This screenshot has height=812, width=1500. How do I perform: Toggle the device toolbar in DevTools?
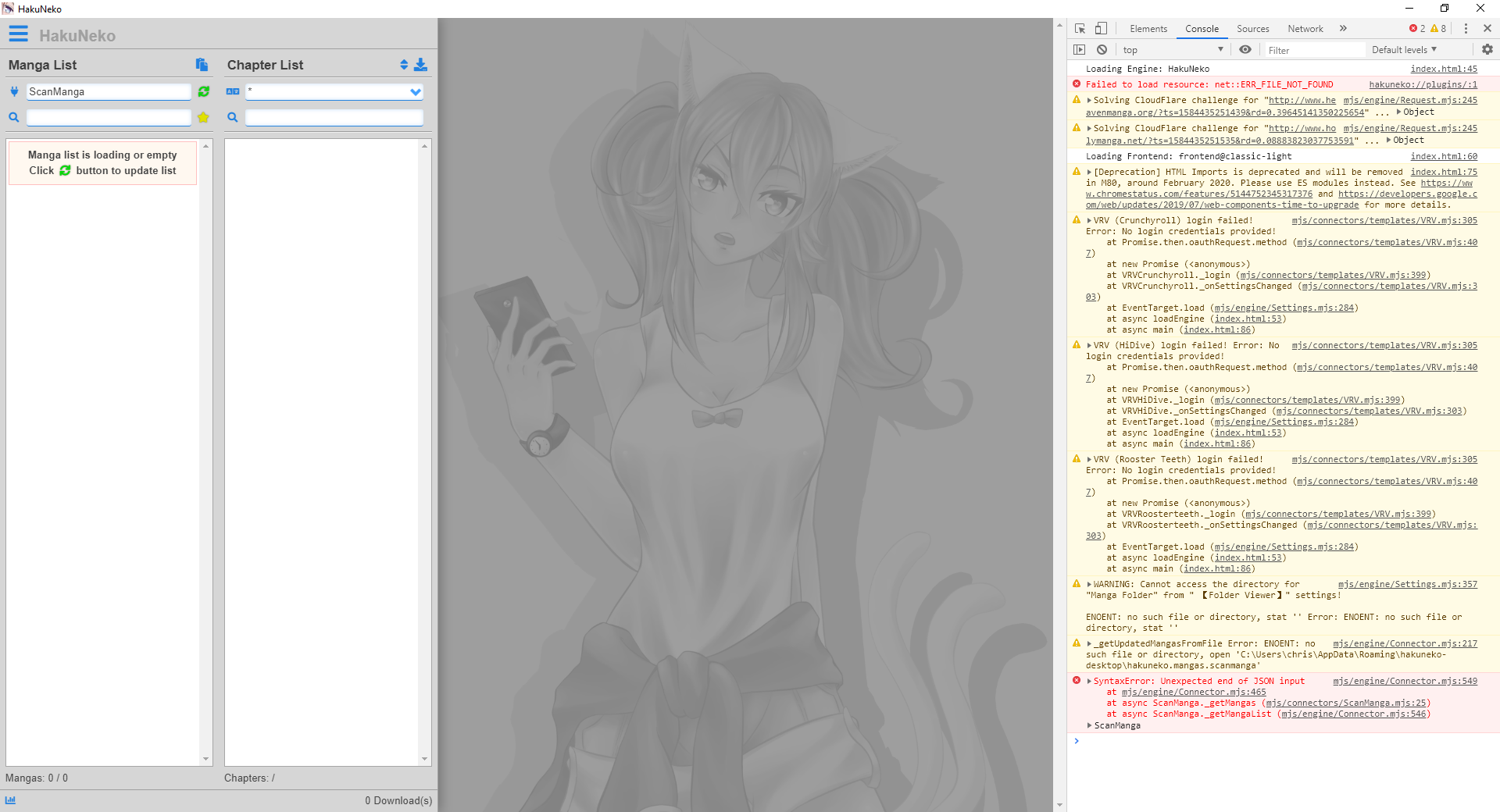click(x=1101, y=28)
